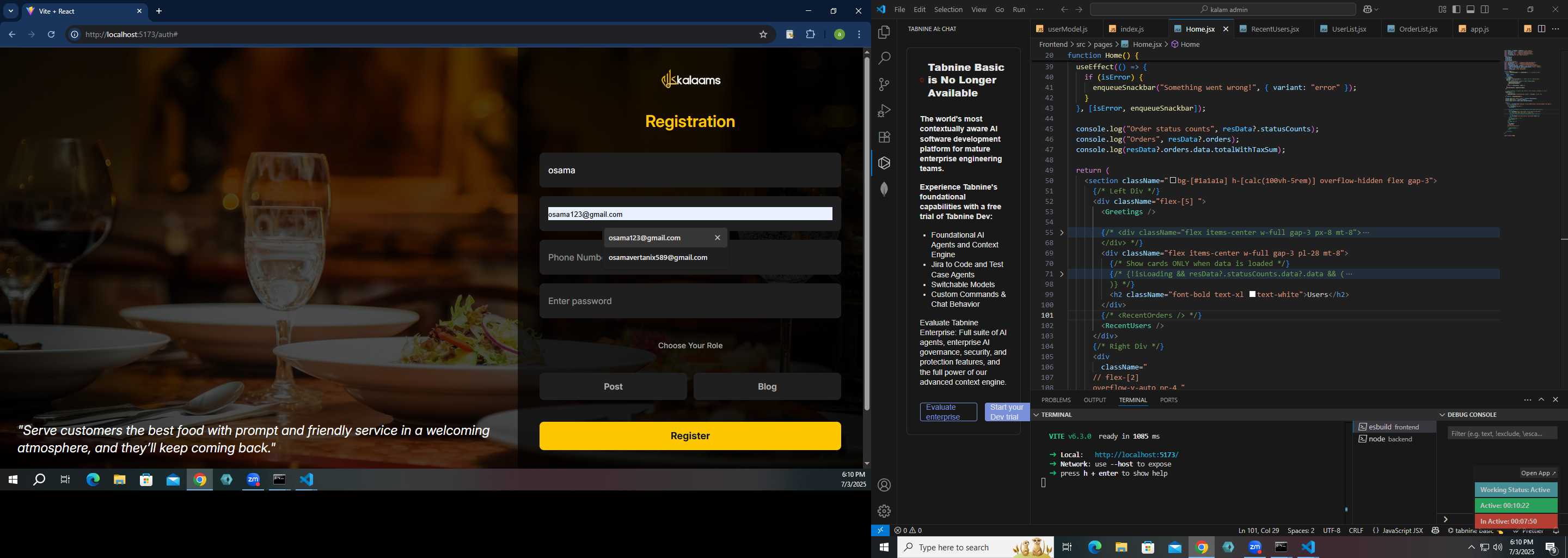Open the File menu
The image size is (1568, 558).
point(899,10)
